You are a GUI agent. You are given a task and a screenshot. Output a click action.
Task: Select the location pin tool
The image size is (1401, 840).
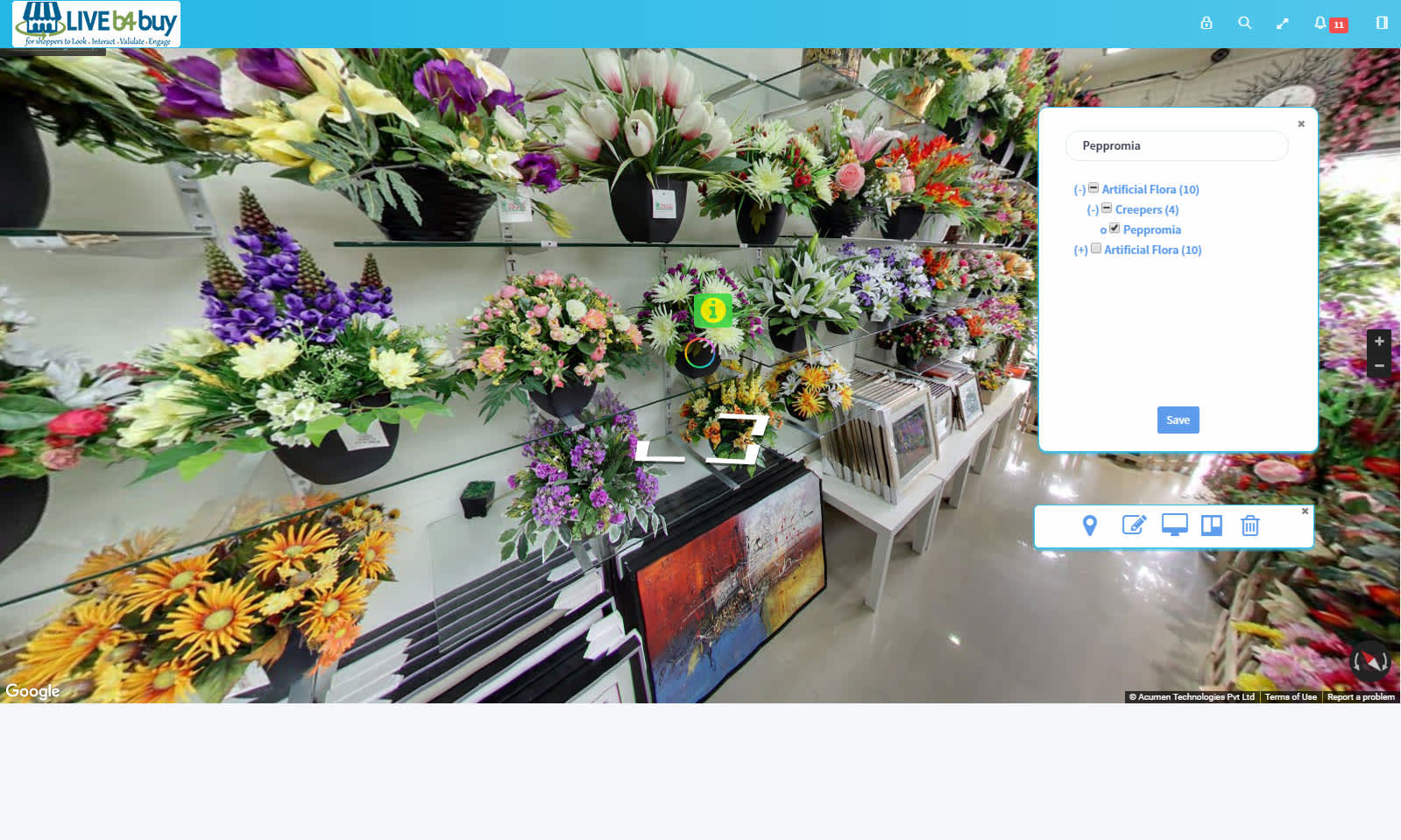pos(1090,526)
